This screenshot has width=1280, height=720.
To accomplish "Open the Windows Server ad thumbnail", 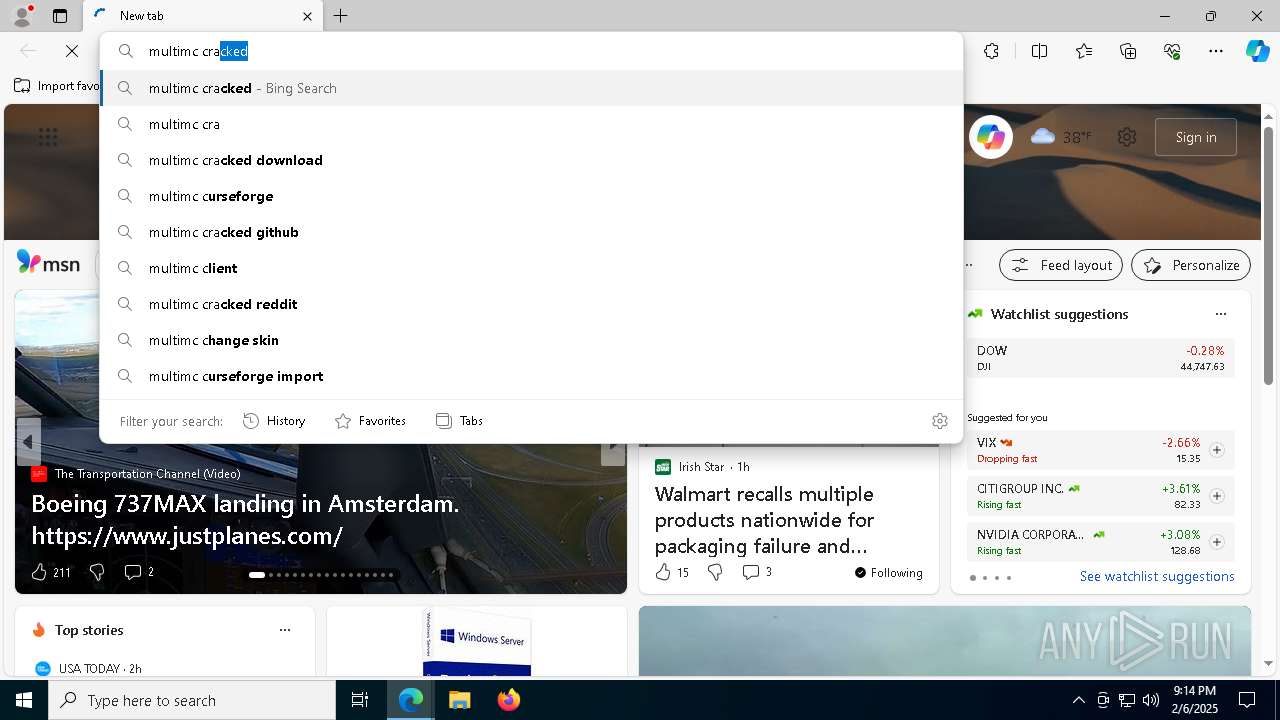I will click(x=477, y=642).
